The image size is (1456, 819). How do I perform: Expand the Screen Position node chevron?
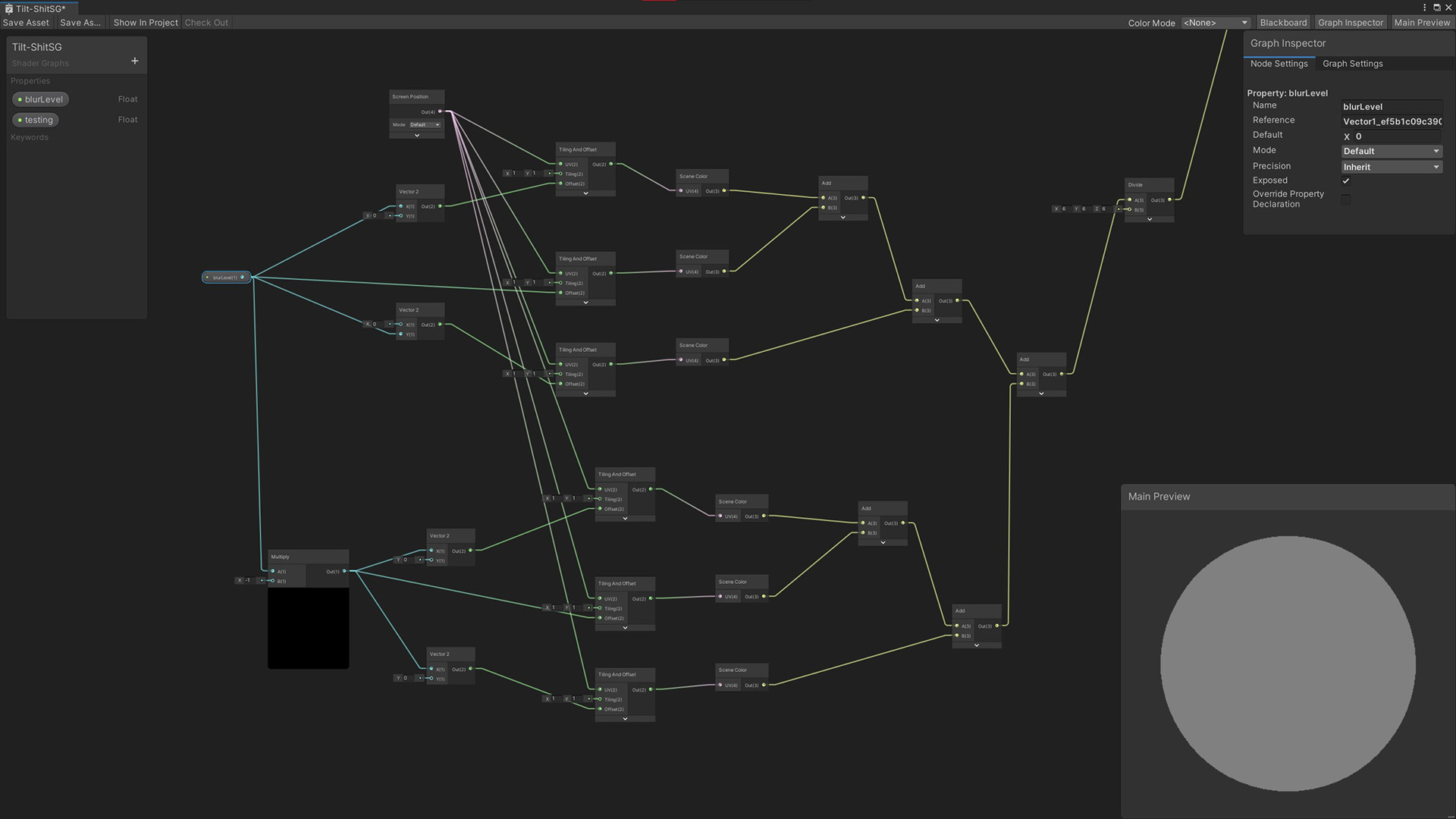tap(416, 135)
